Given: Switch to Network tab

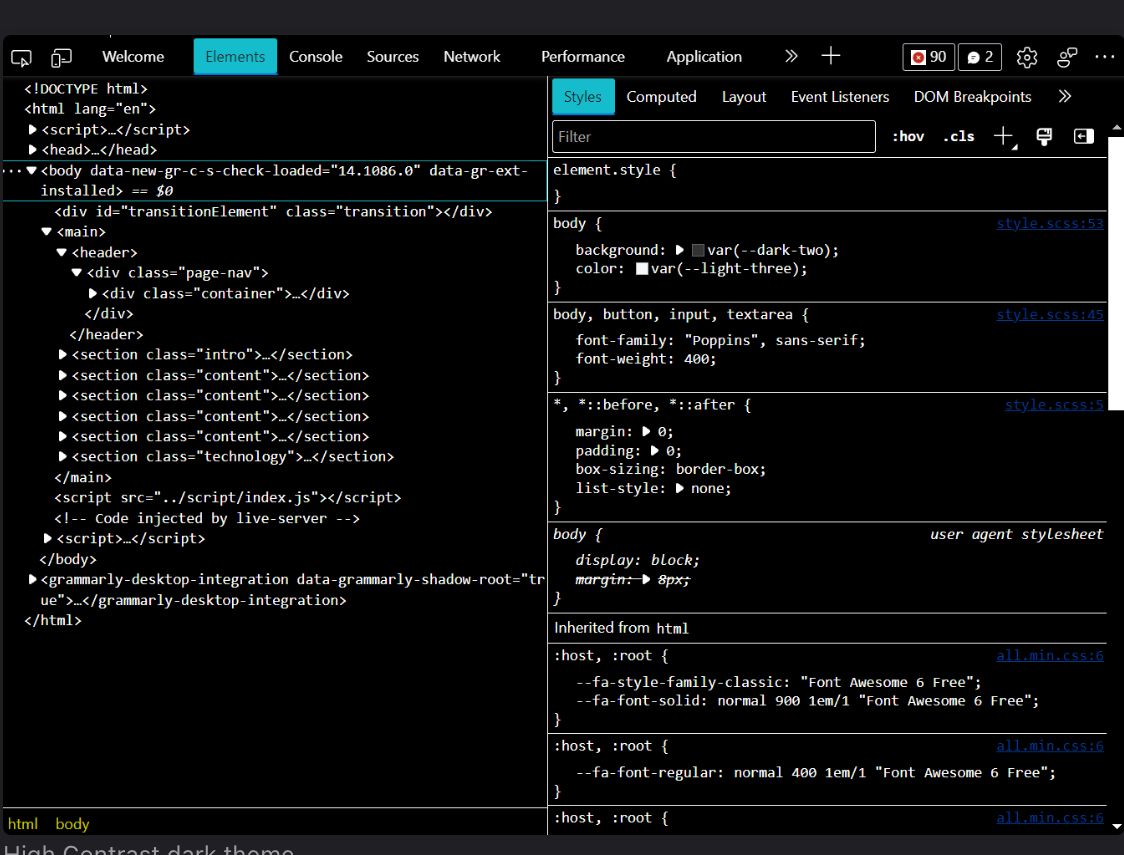Looking at the screenshot, I should (x=472, y=57).
